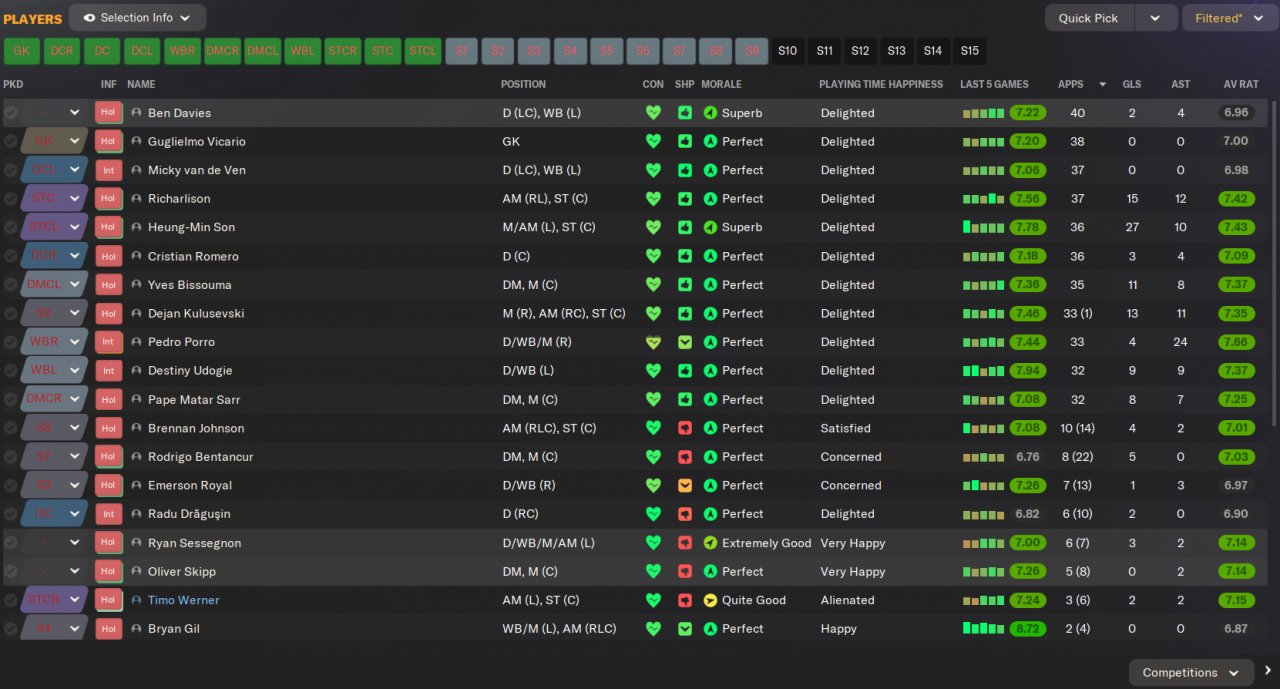The height and width of the screenshot is (689, 1280).
Task: Toggle the pick circle for Bryan Gil
Action: point(11,629)
